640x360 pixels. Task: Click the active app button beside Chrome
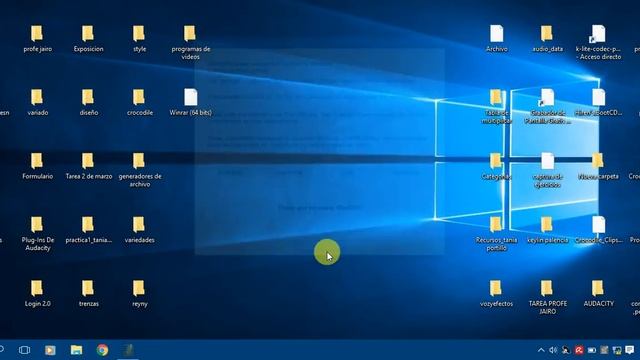128,350
